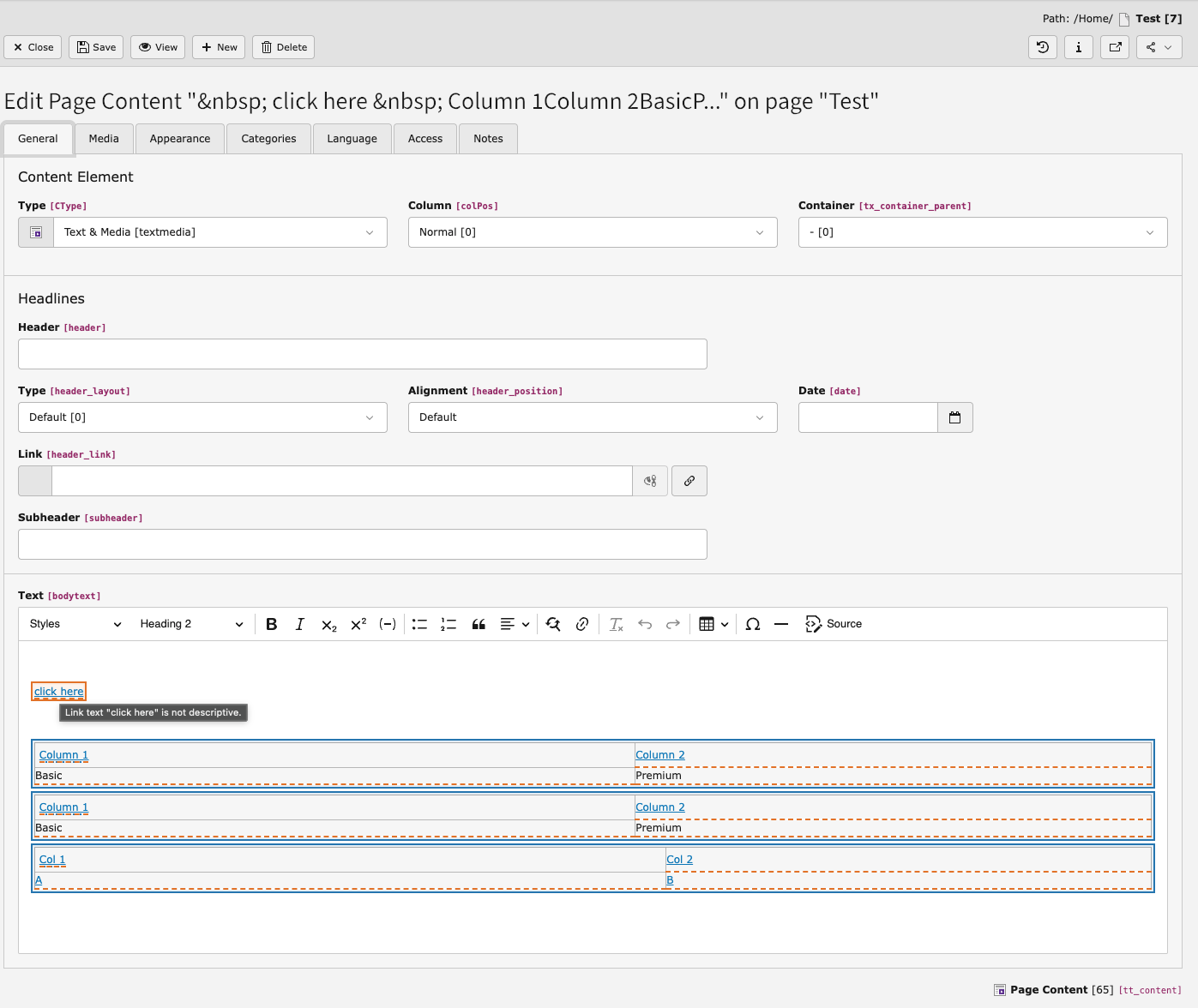
Task: Insert a horizontal line
Action: click(x=781, y=624)
